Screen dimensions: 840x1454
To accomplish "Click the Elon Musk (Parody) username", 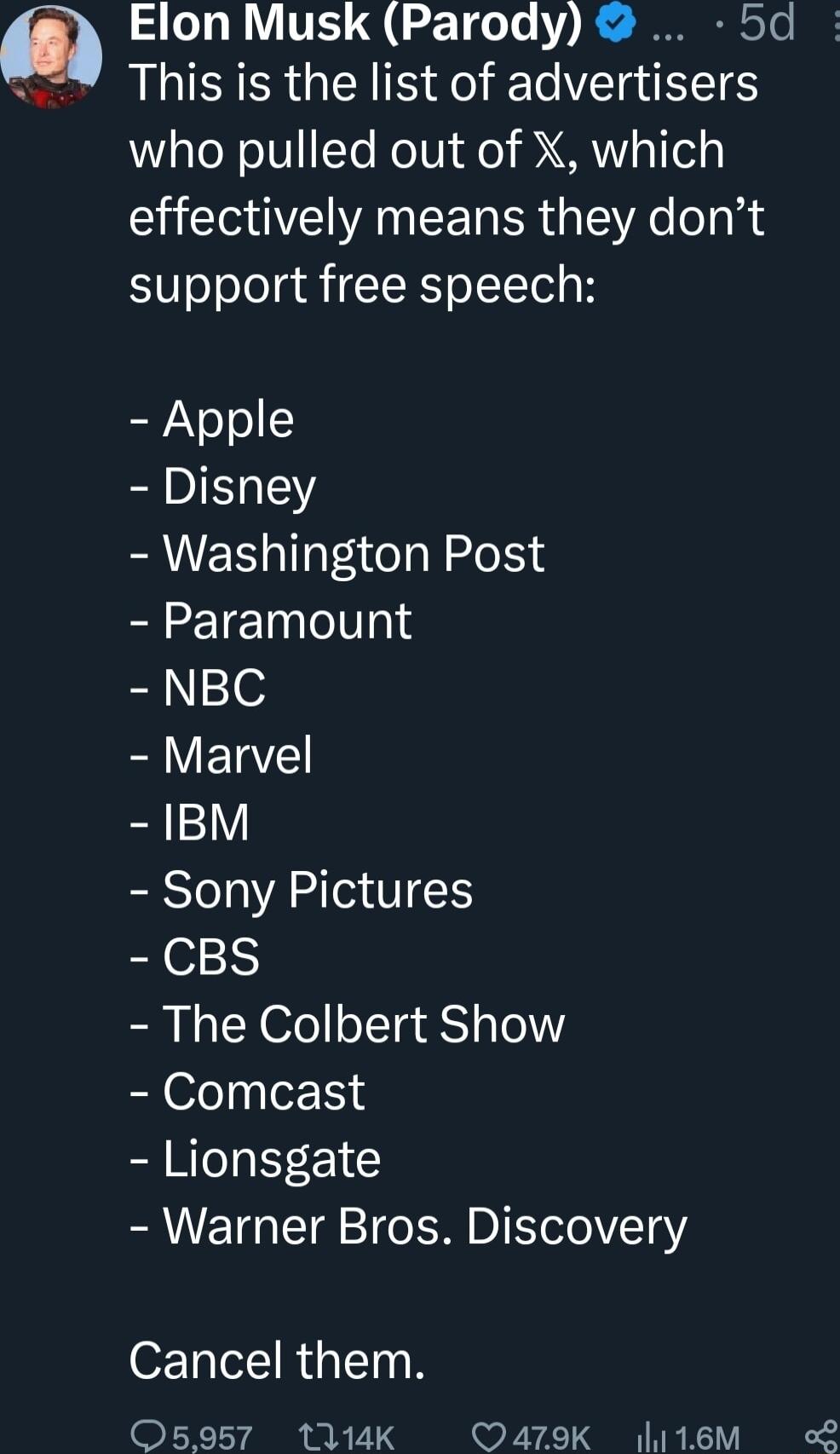I will pyautogui.click(x=358, y=24).
